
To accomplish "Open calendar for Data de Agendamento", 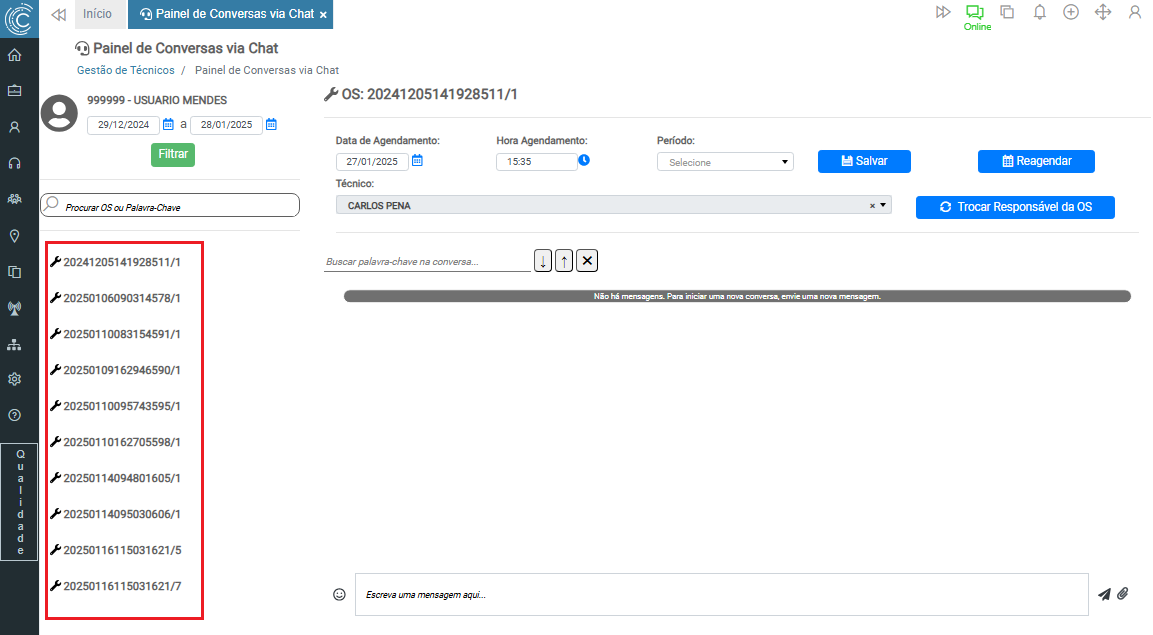I will click(x=418, y=161).
